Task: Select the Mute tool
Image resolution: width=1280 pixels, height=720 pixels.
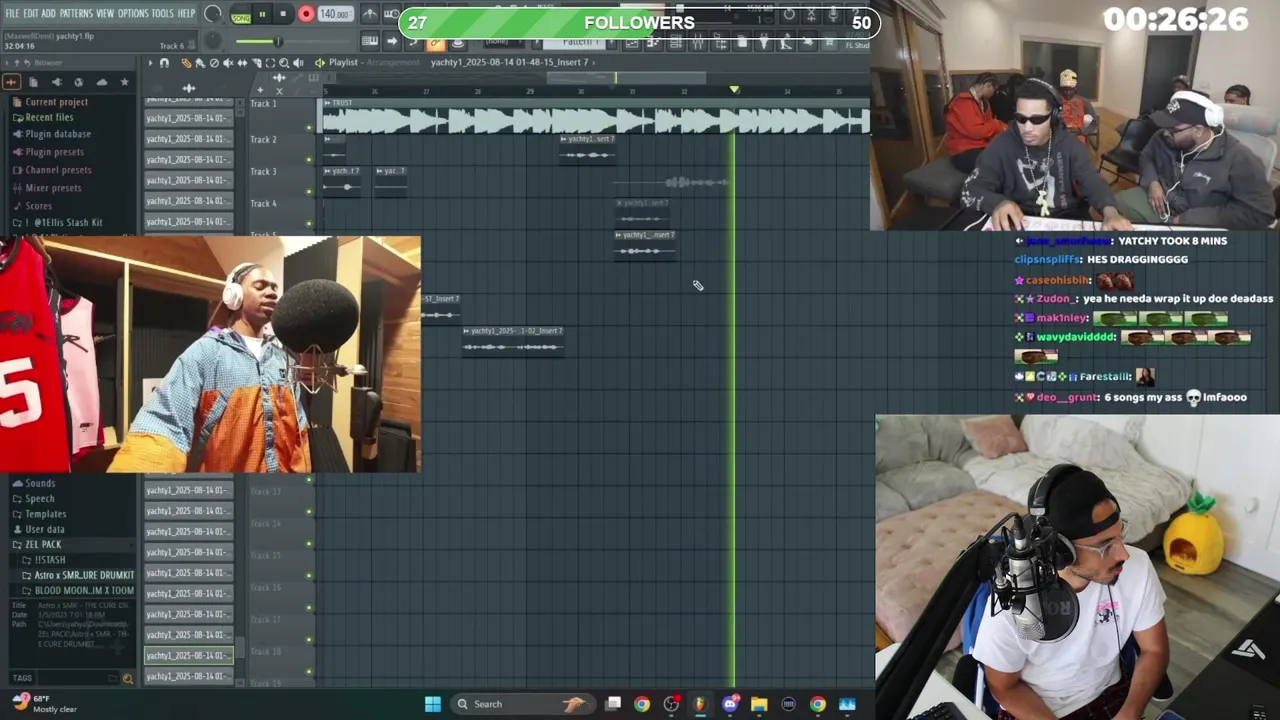Action: coord(228,63)
